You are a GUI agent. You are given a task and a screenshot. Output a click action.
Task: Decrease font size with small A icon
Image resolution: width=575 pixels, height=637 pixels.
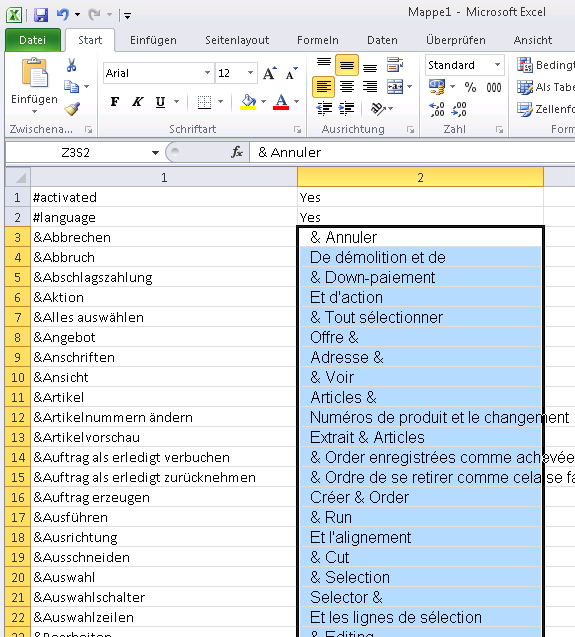click(x=291, y=73)
